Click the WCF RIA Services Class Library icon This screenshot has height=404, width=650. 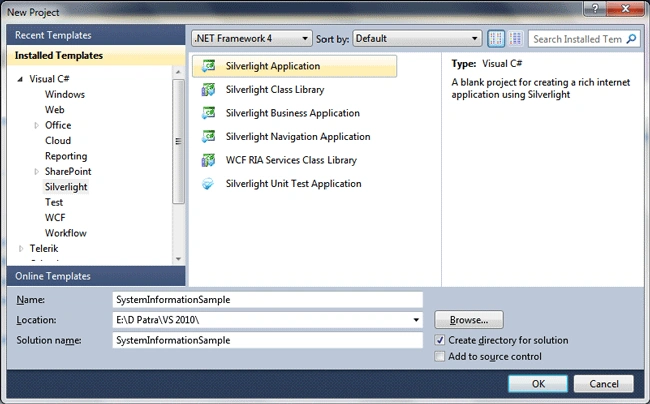pos(208,160)
